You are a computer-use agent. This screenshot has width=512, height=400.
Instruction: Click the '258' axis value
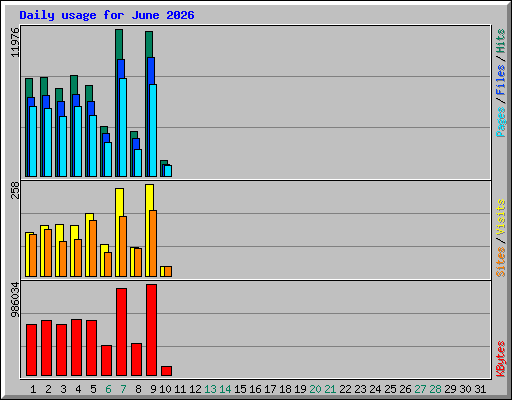click(15, 190)
